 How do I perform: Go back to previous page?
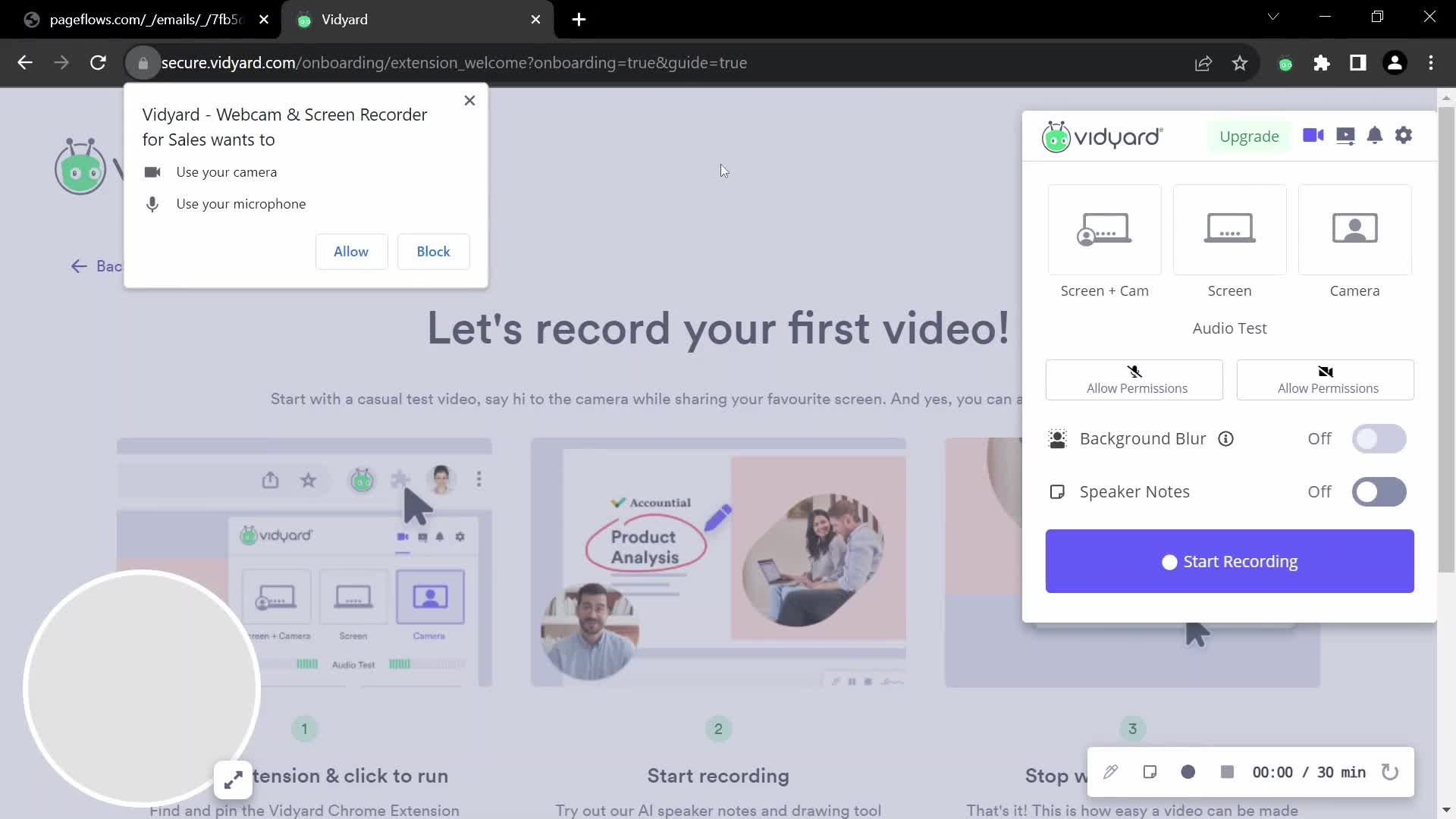pos(25,63)
